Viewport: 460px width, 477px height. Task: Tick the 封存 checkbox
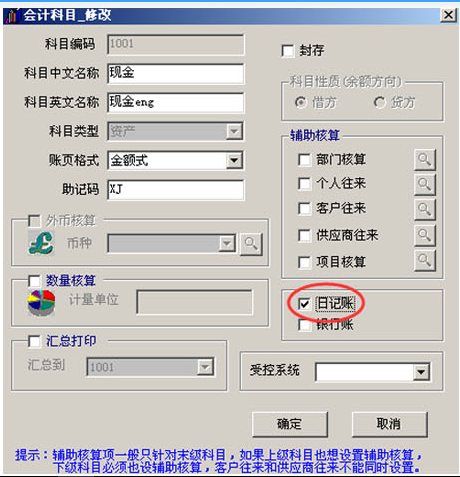(288, 51)
